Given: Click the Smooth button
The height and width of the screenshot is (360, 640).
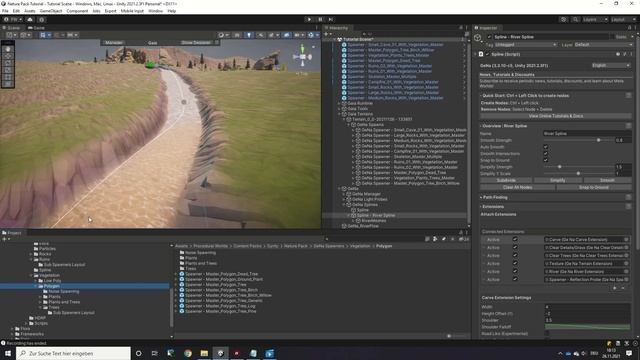Looking at the screenshot, I should pos(607,180).
